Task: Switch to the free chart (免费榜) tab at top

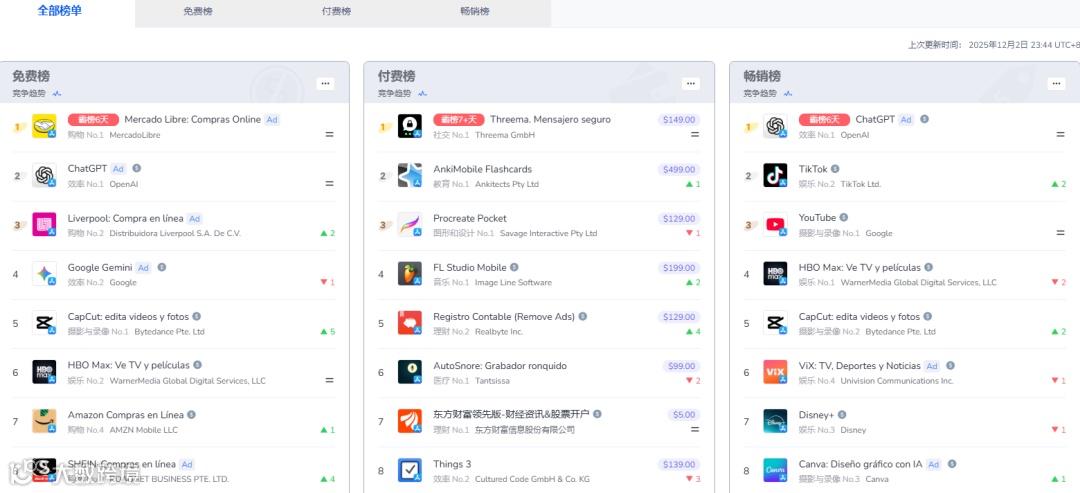Action: 198,12
